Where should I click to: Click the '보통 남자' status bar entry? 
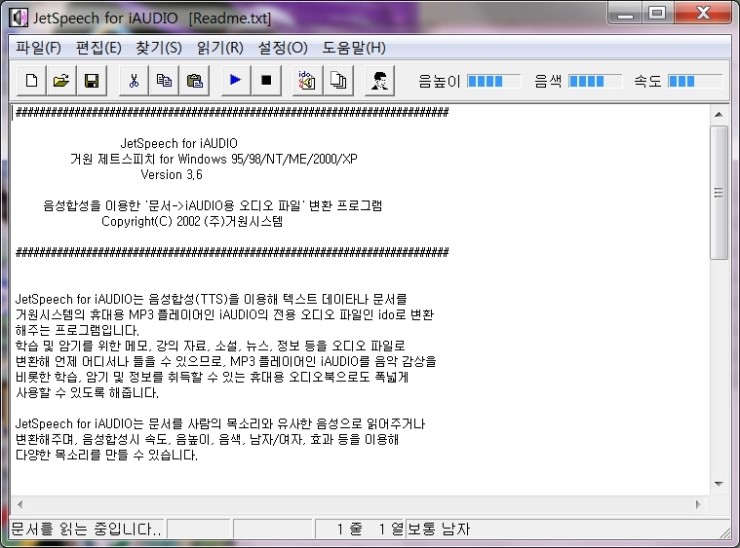[438, 529]
